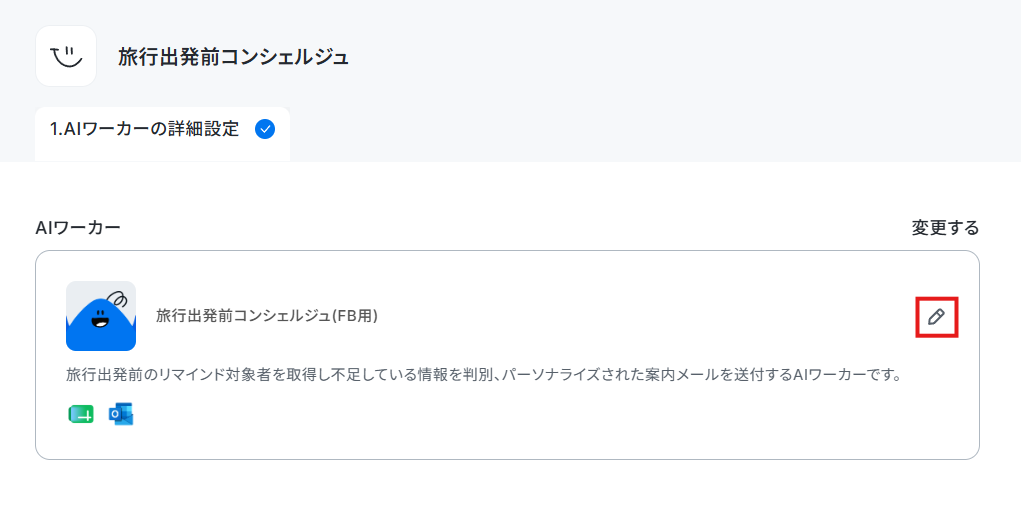Screen dimensions: 1021x527
Task: Click empty area inside AI worker card
Action: pyautogui.click(x=586, y=423)
